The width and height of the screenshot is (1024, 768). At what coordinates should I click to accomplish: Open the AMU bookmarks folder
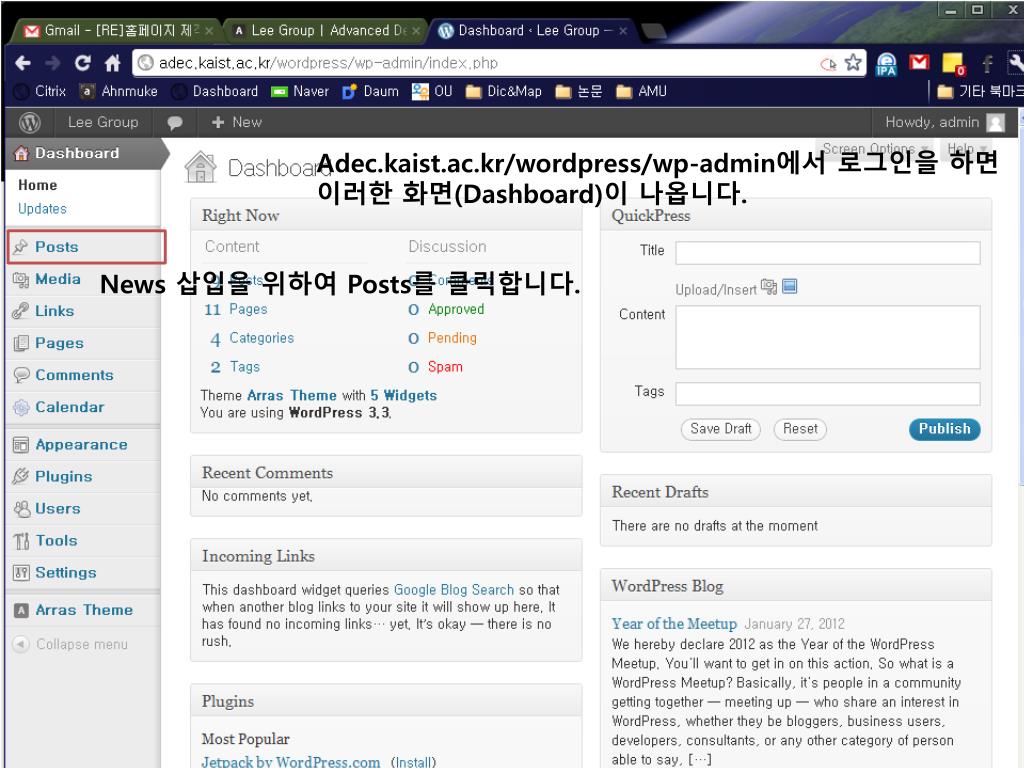coord(642,91)
